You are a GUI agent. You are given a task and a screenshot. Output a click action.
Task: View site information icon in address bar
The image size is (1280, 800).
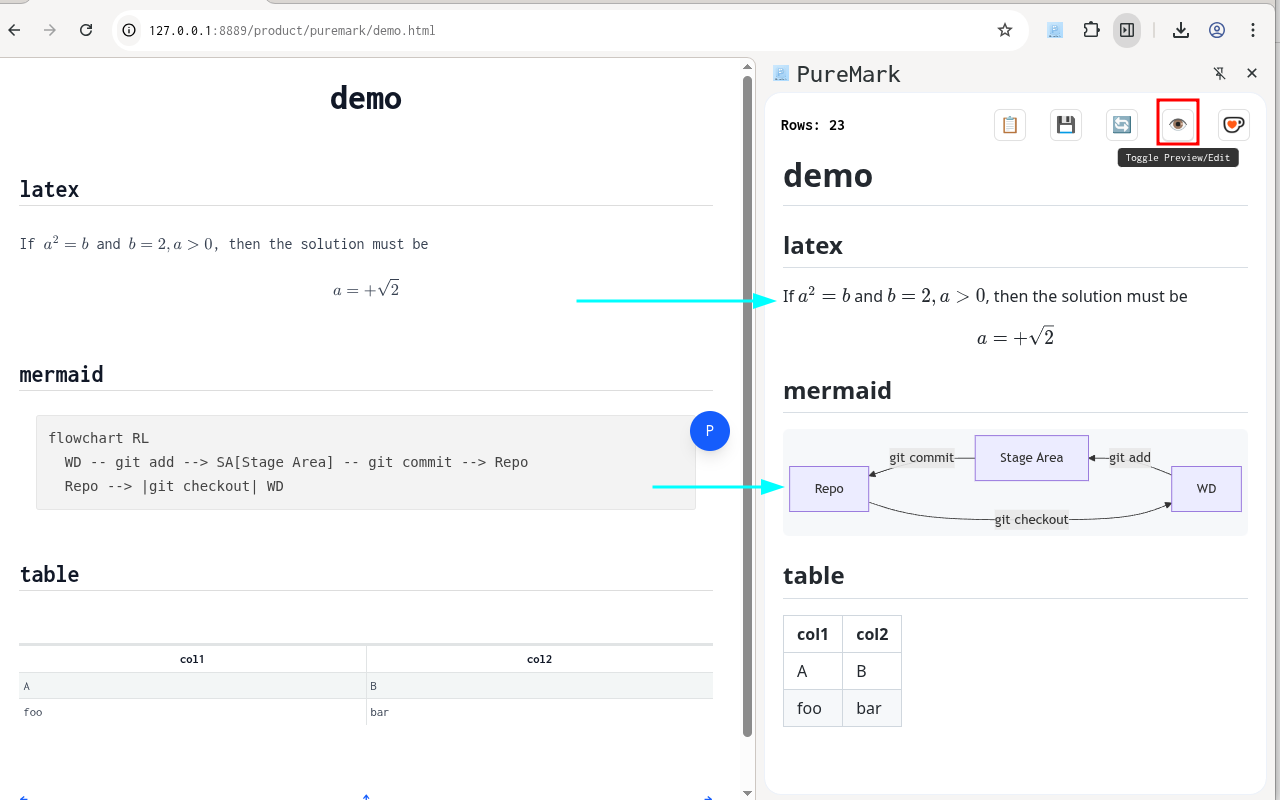tap(128, 30)
